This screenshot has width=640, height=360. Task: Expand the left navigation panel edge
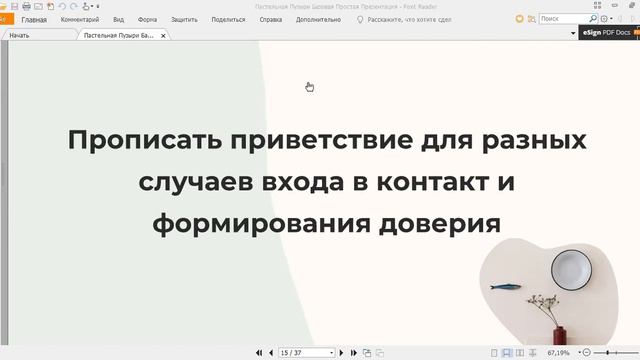coord(2,175)
